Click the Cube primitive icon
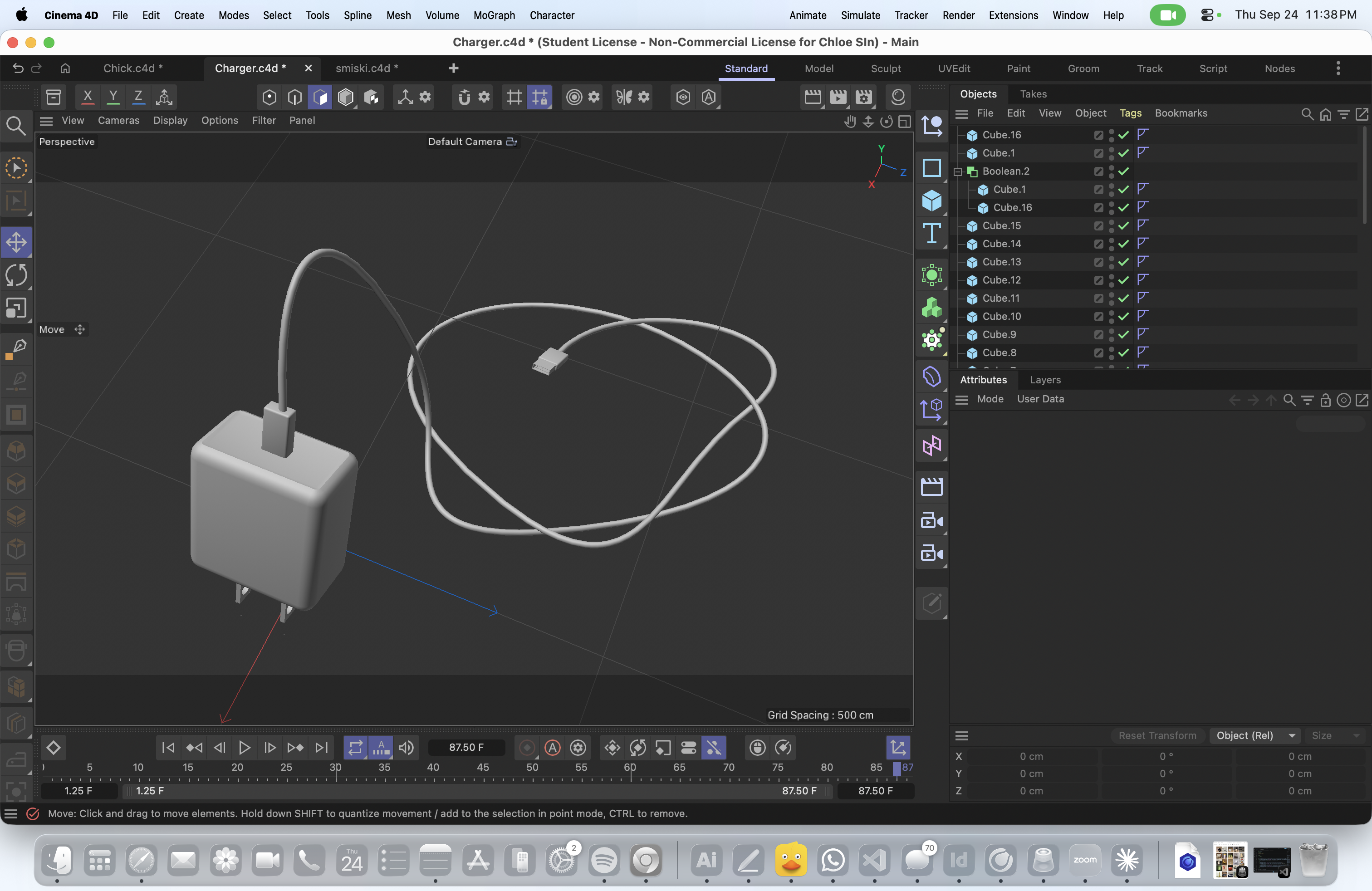The image size is (1372, 891). [931, 201]
